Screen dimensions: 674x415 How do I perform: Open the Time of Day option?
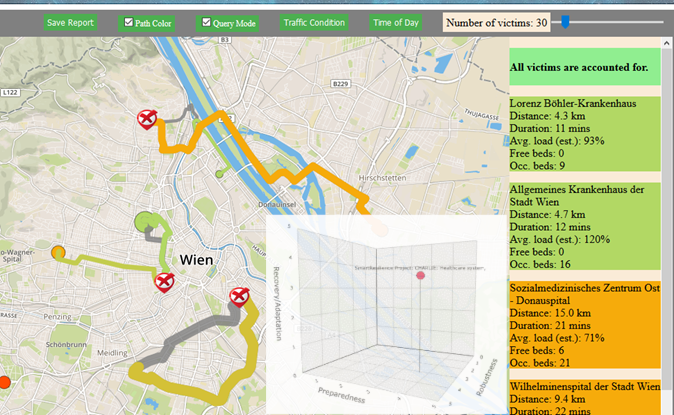[x=395, y=23]
